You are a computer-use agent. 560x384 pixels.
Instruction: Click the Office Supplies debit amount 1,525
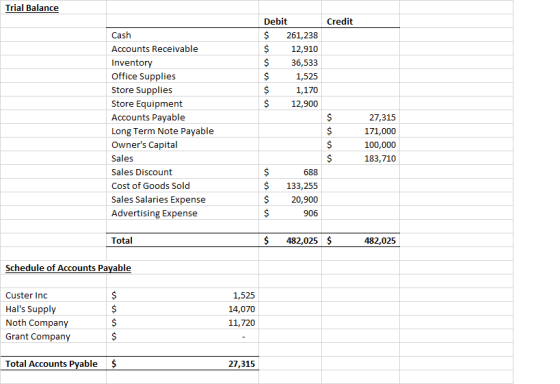pos(307,76)
